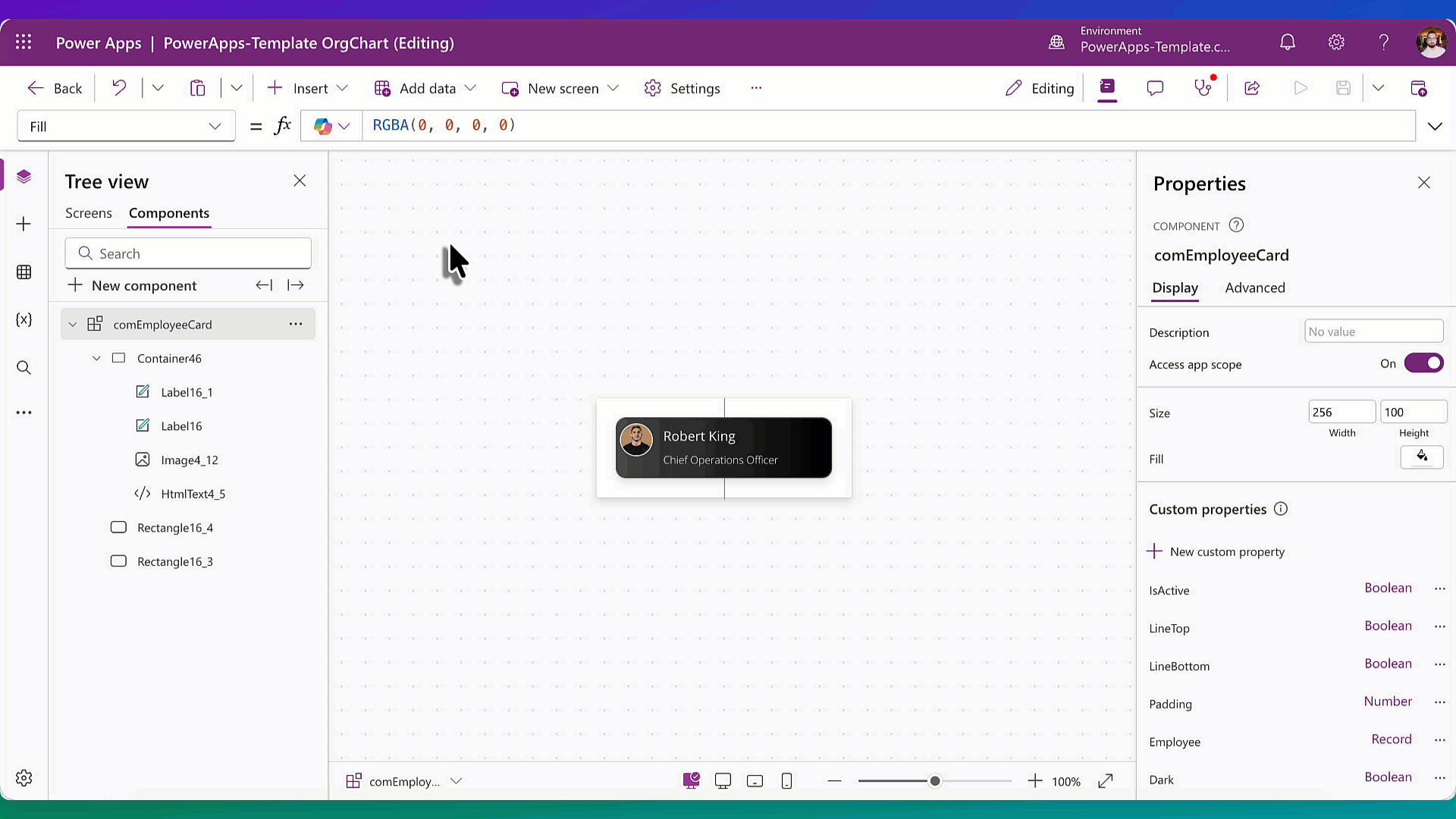The width and height of the screenshot is (1456, 819).
Task: Open the Data table icon in left rail
Action: coord(24,272)
